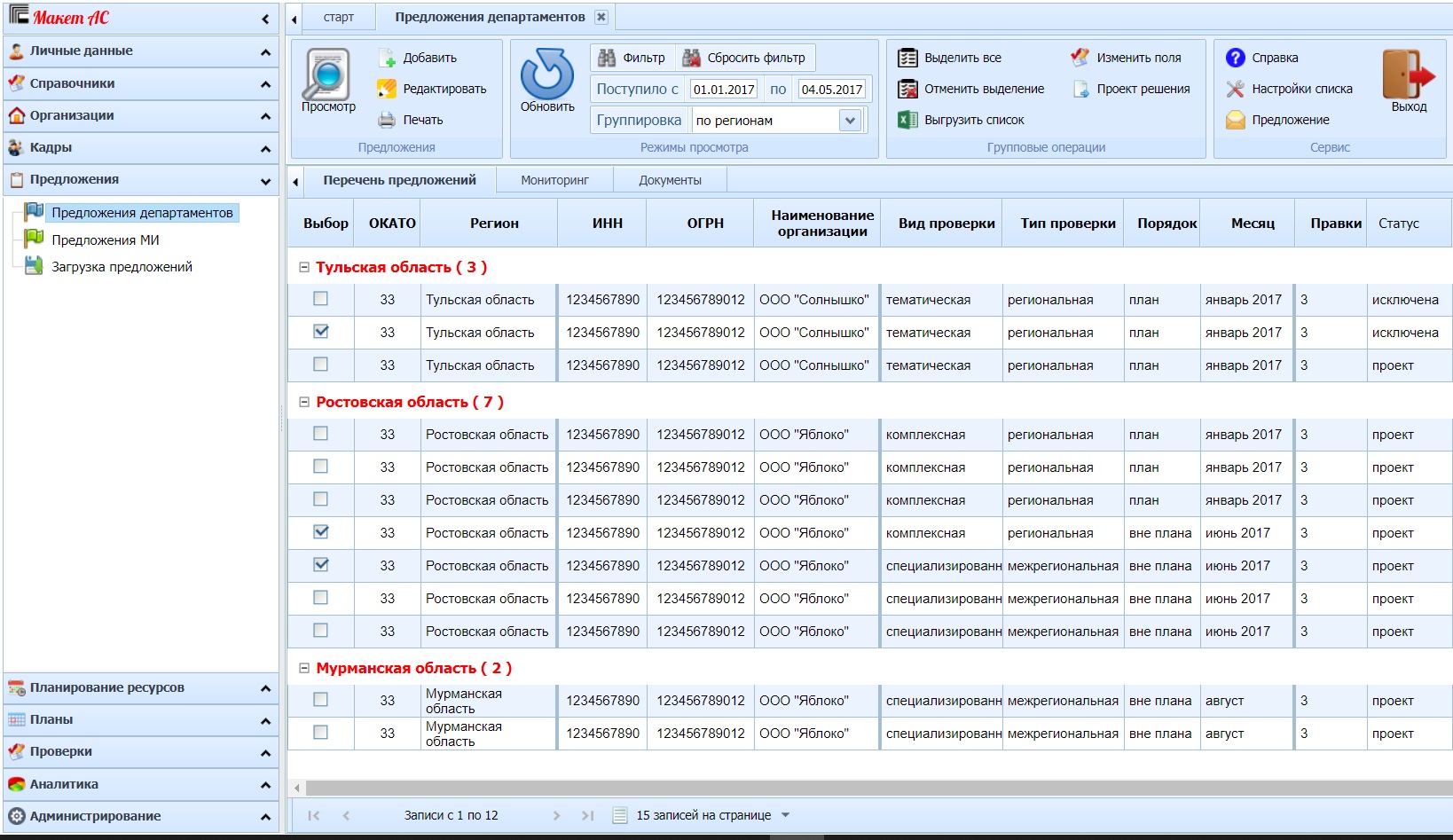Go to next page of records
This screenshot has height=840, width=1453.
[556, 815]
